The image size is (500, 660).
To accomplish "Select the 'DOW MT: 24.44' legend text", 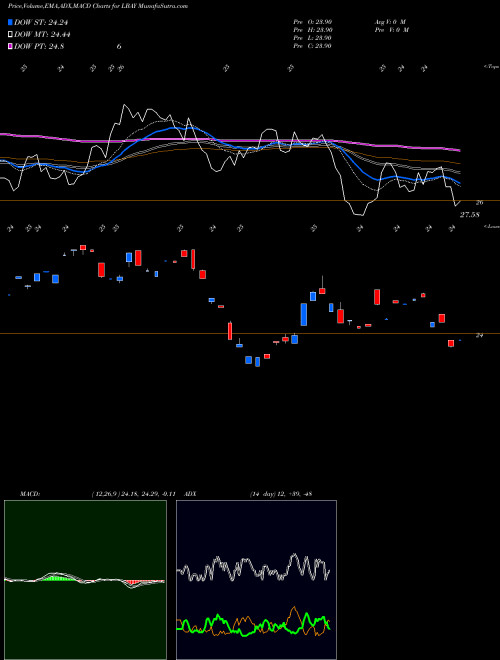I will (x=43, y=35).
